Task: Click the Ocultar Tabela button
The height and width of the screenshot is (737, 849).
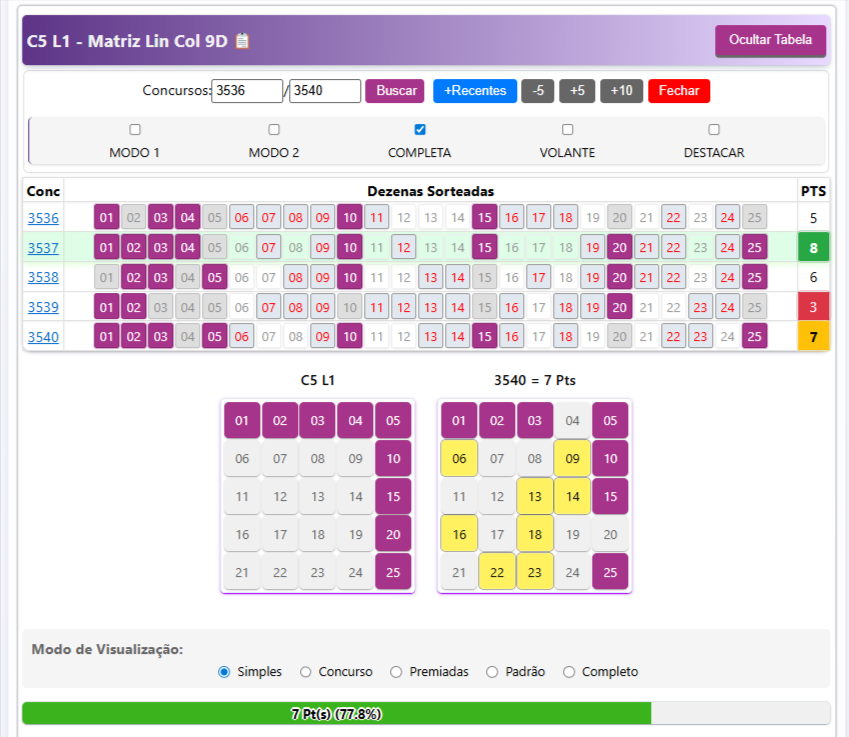Action: (770, 41)
